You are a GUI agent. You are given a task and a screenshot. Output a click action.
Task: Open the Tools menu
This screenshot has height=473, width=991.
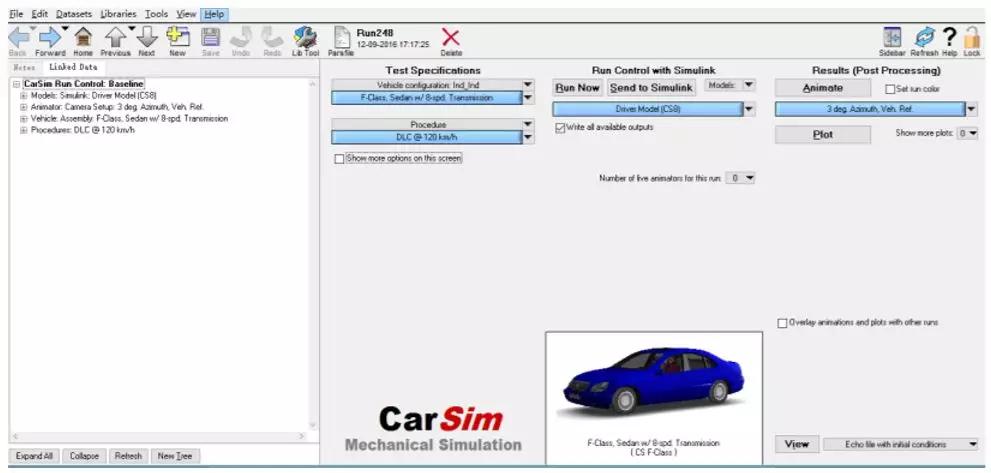click(x=156, y=14)
